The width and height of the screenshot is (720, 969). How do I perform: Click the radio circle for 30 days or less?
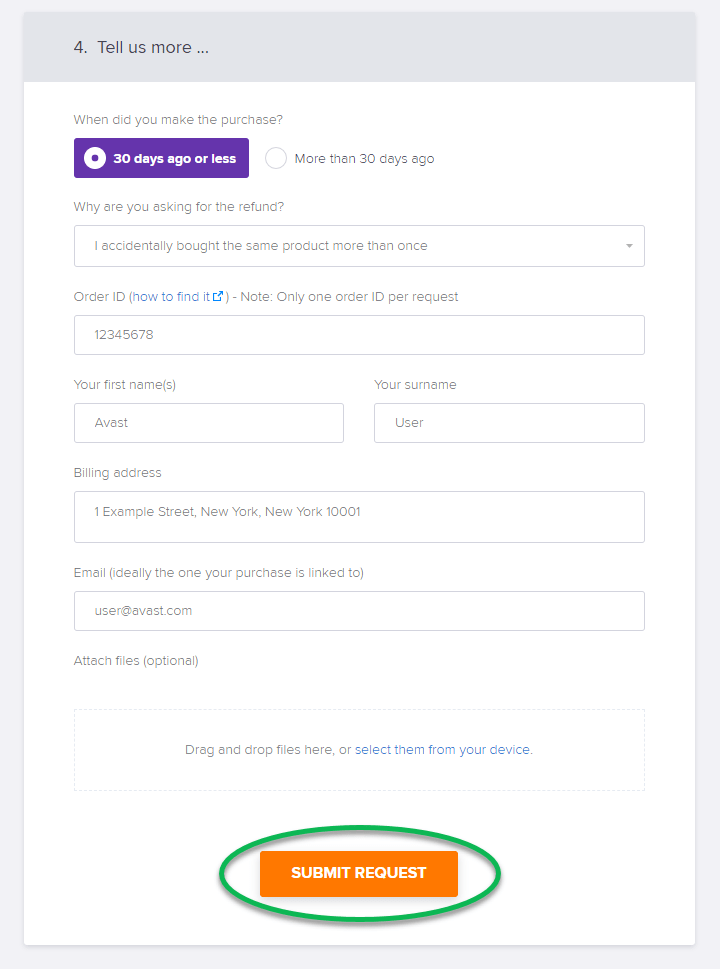click(x=95, y=158)
